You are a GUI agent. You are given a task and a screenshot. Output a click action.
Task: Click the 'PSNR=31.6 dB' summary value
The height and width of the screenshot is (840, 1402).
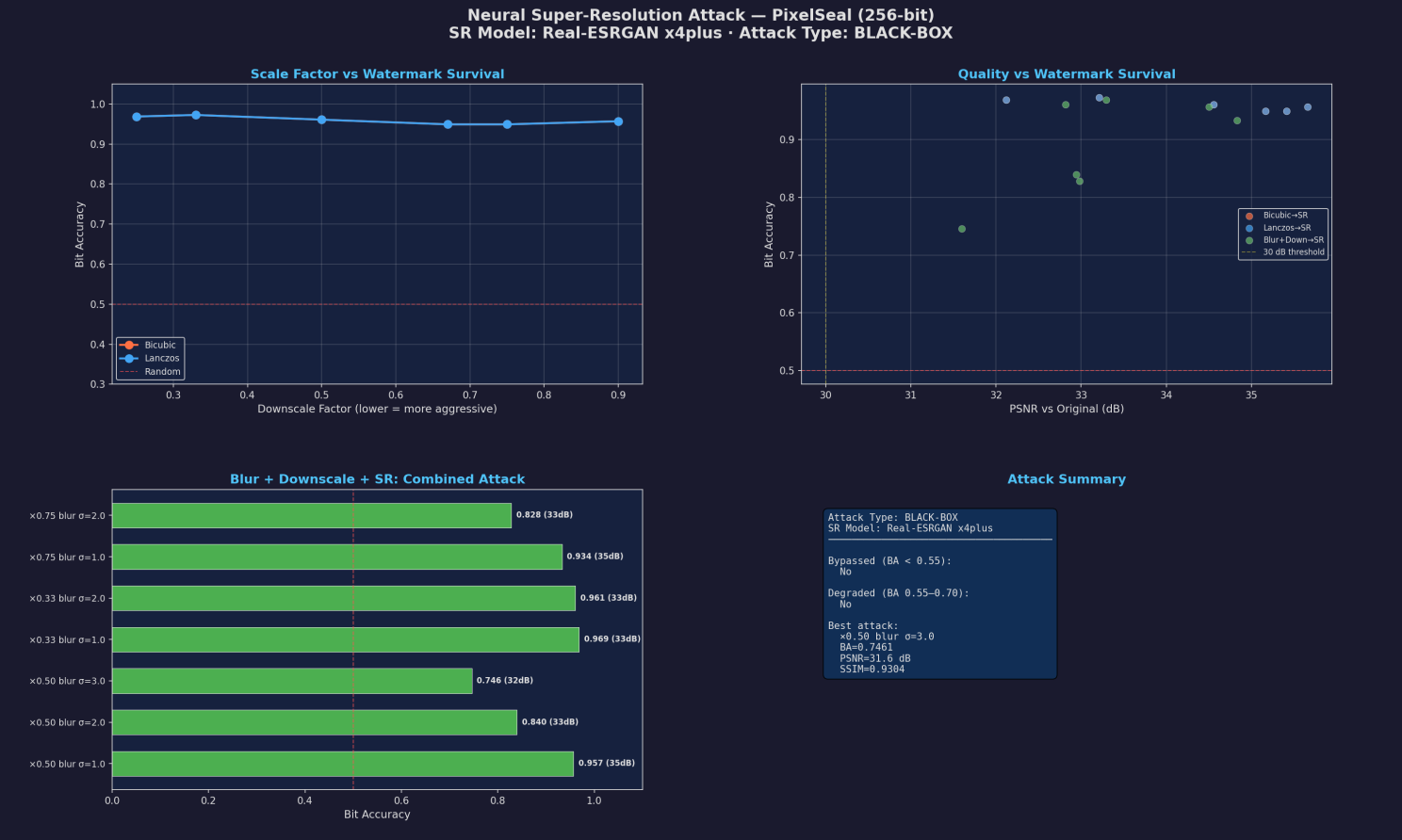(x=875, y=659)
